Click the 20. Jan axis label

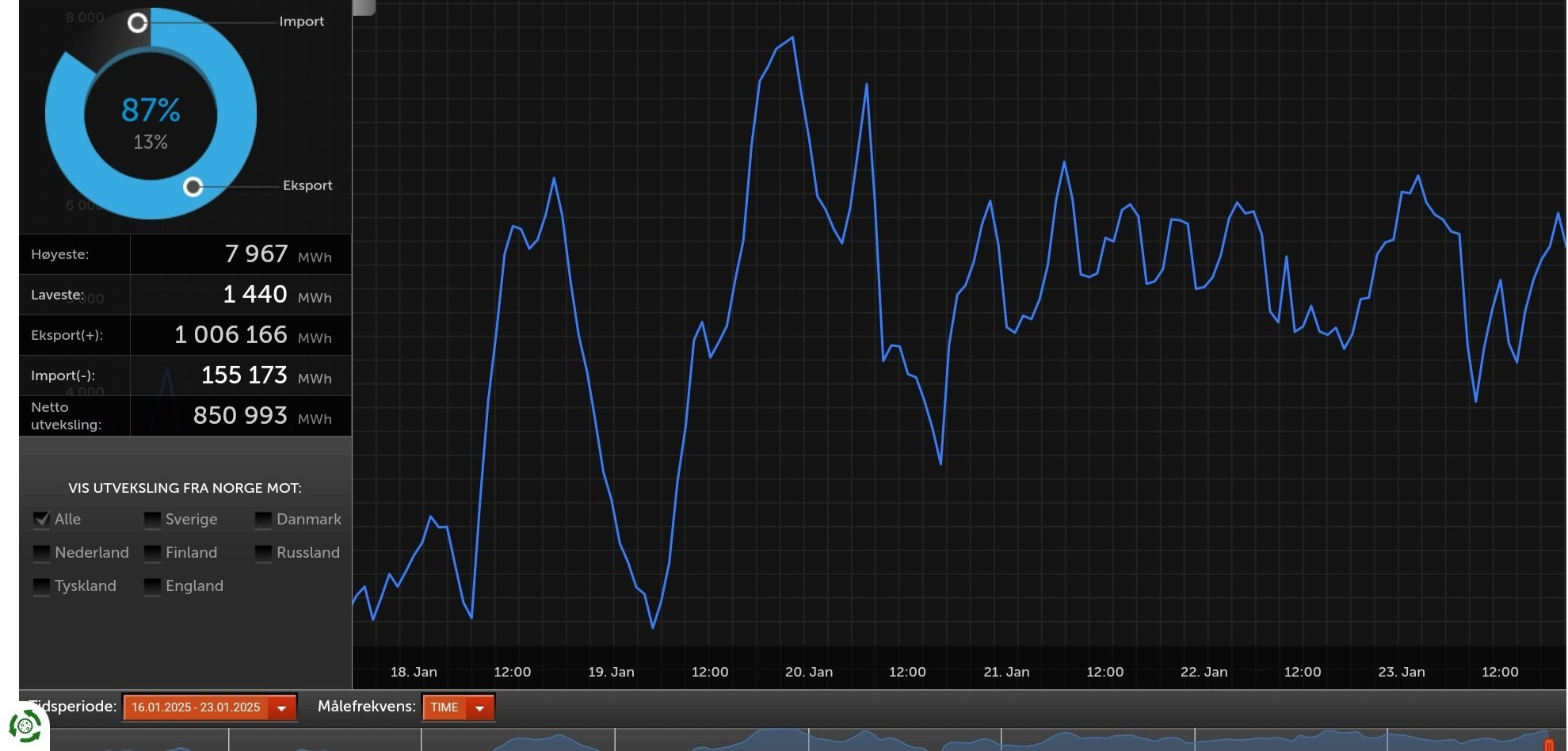click(x=809, y=672)
